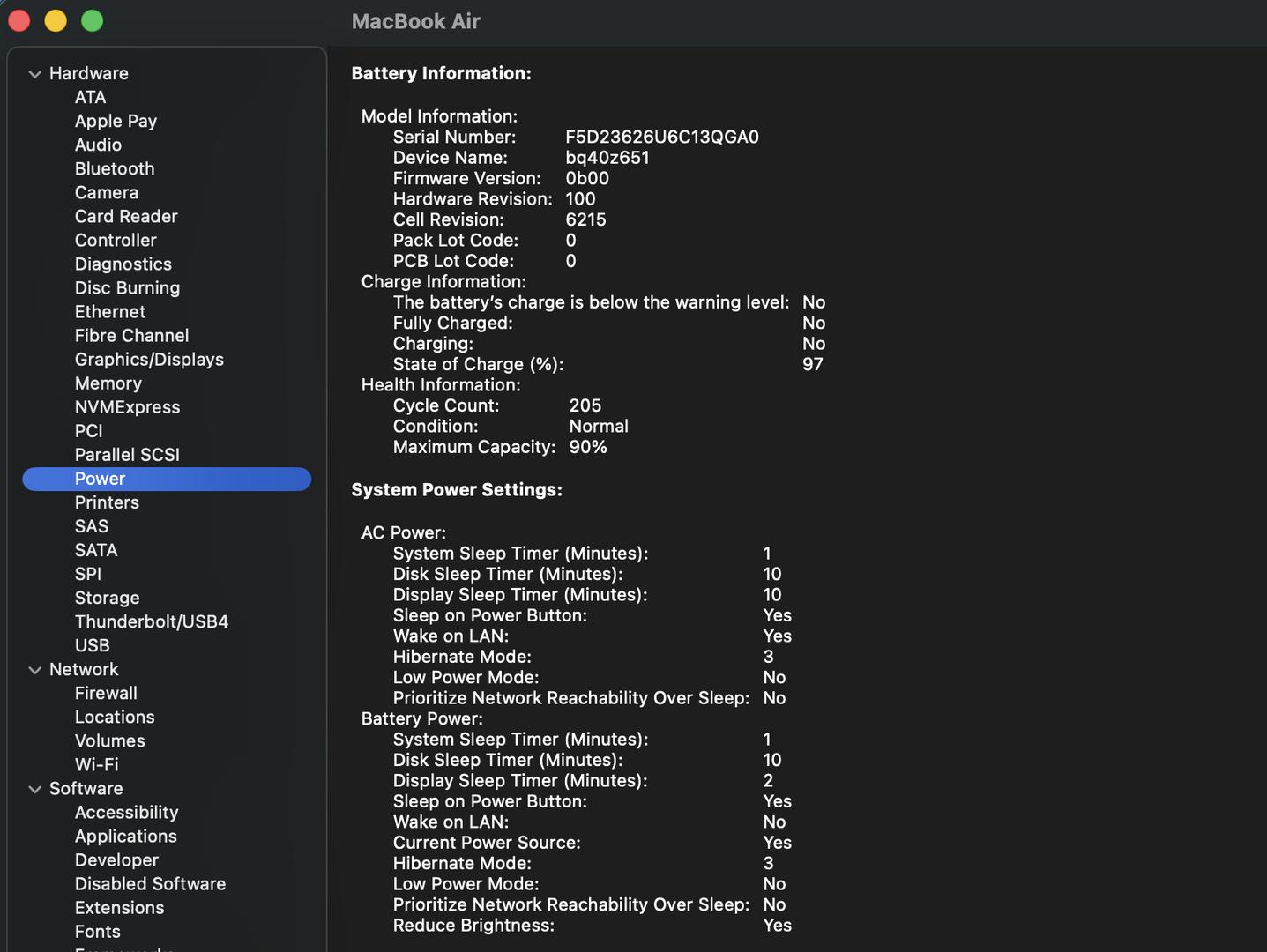Image resolution: width=1267 pixels, height=952 pixels.
Task: Open Firewall under Network
Action: tap(106, 693)
